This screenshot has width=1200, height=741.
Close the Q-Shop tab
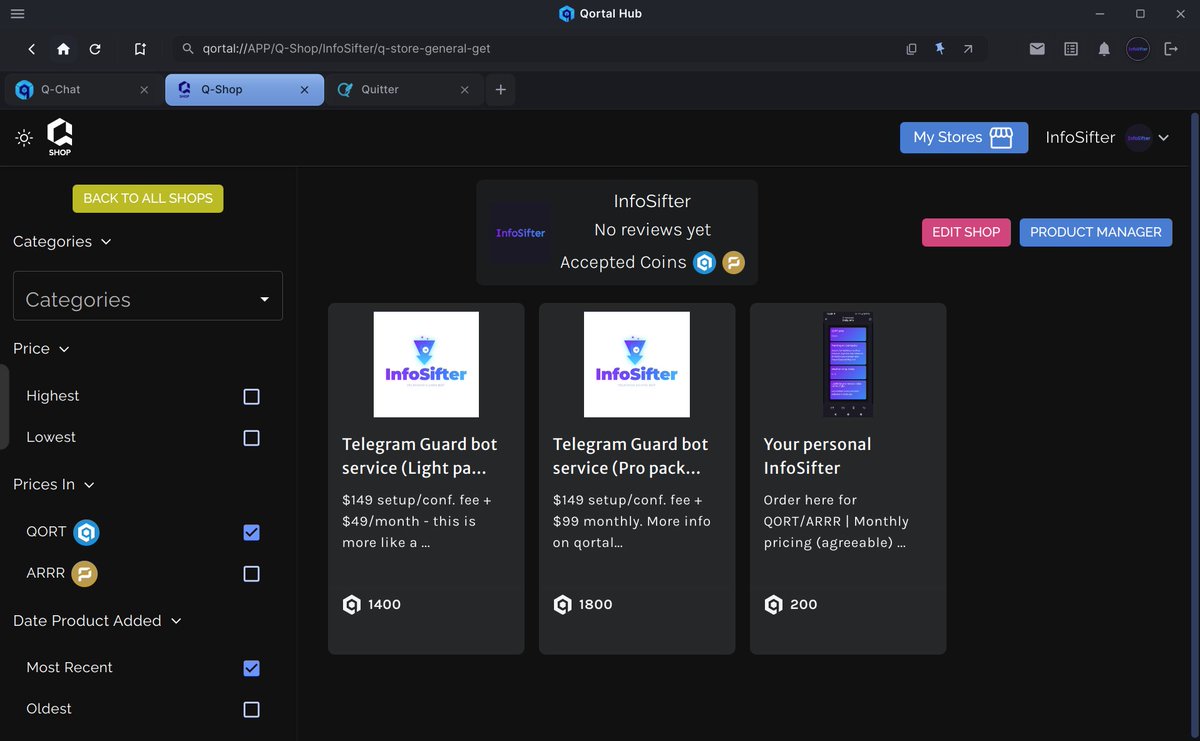point(305,90)
